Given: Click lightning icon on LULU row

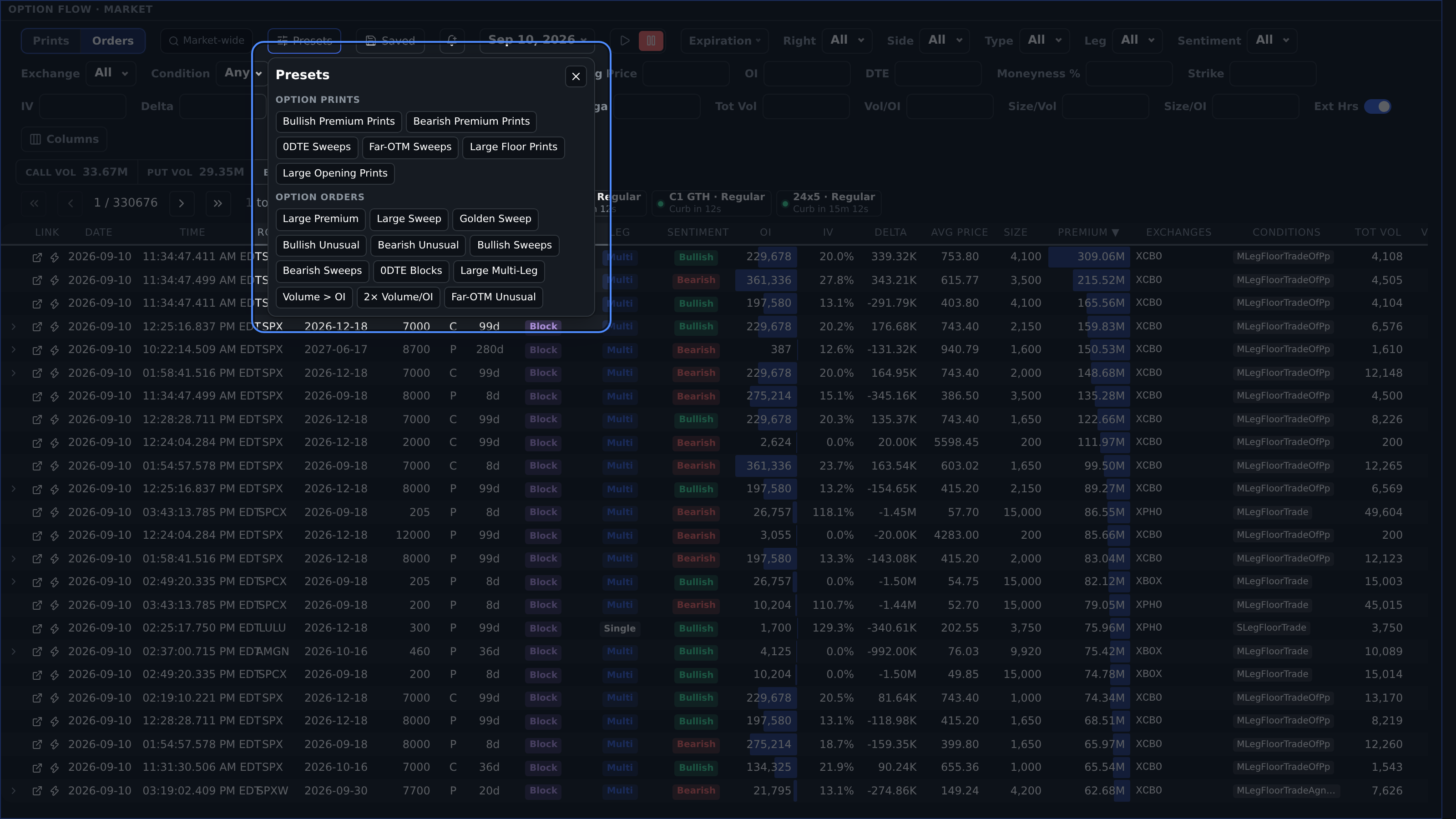Looking at the screenshot, I should point(55,628).
